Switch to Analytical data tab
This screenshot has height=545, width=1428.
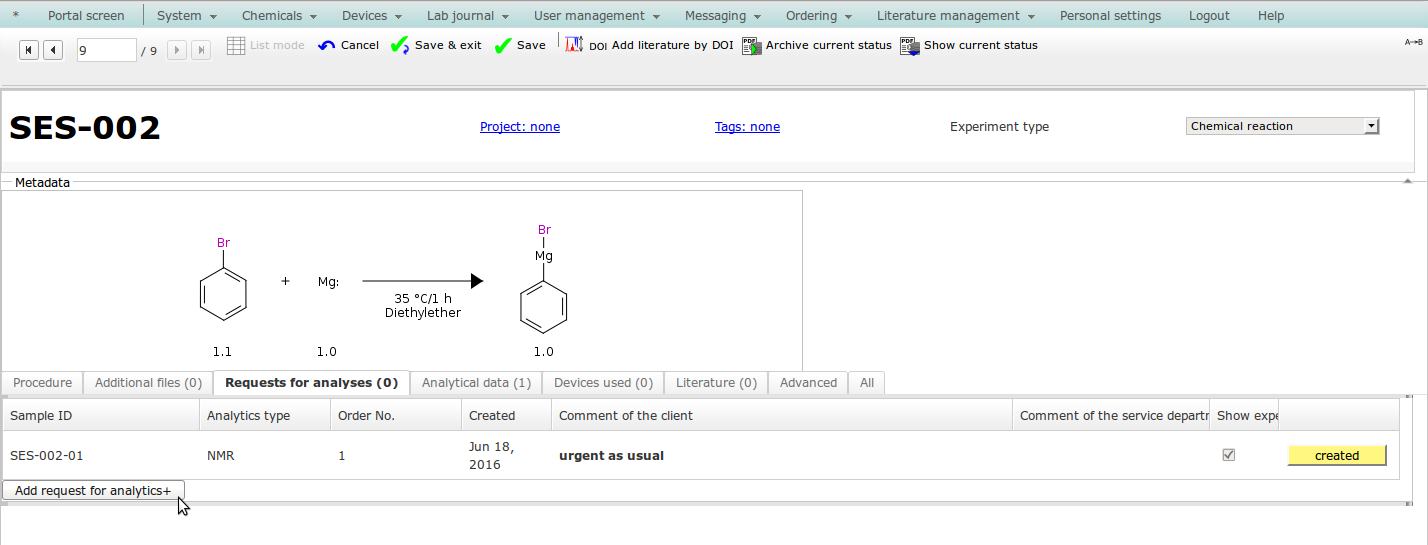pyautogui.click(x=476, y=383)
